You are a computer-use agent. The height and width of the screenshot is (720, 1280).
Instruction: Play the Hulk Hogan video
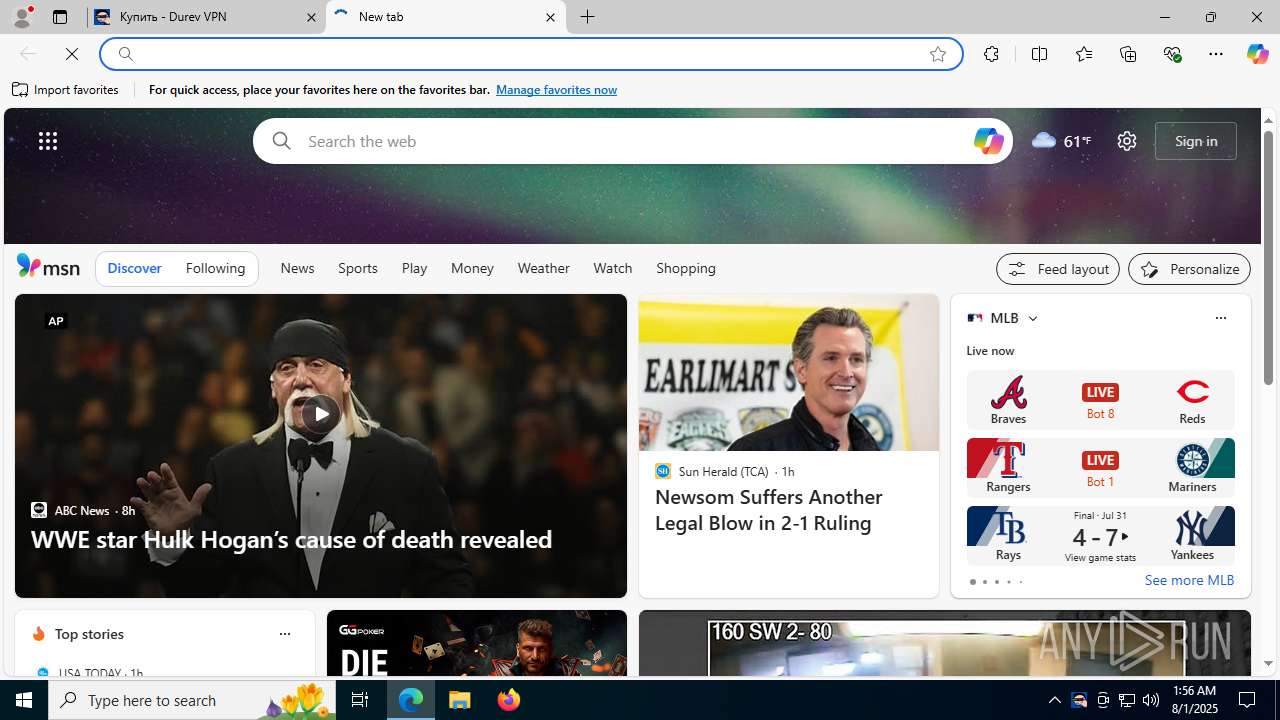320,414
